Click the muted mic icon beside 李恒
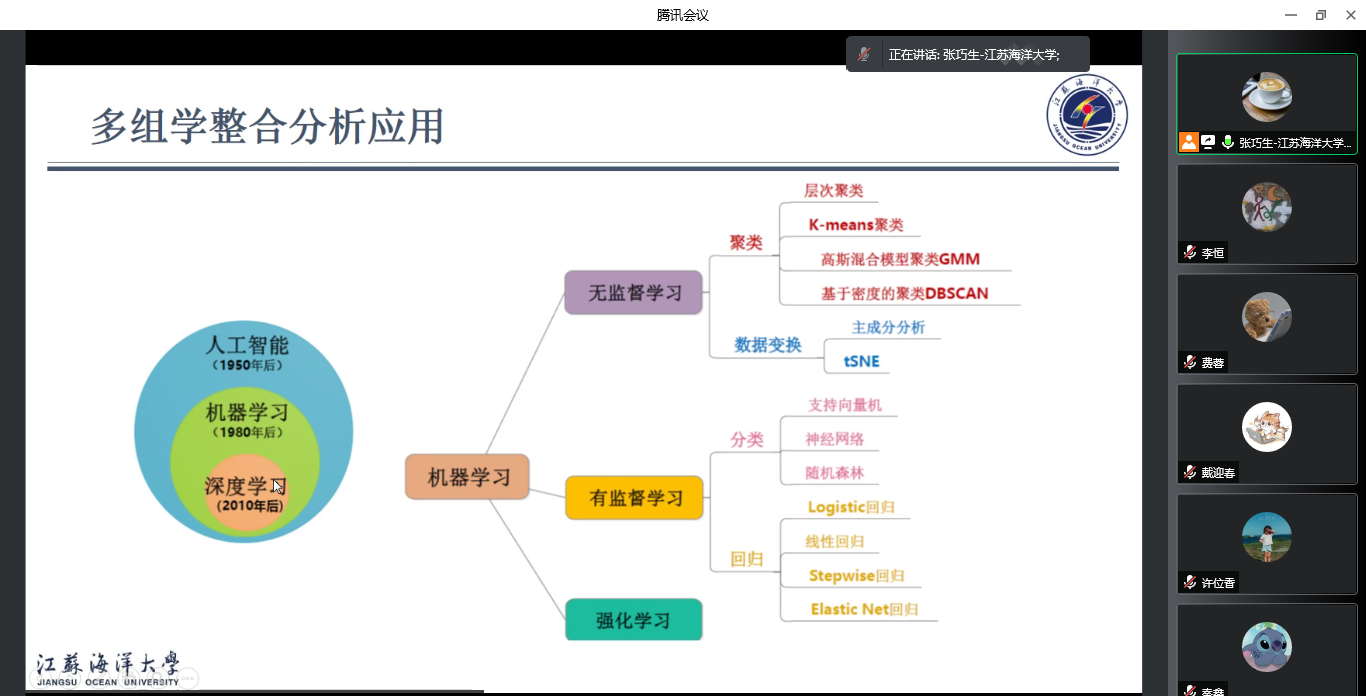The image size is (1366, 696). 1190,253
